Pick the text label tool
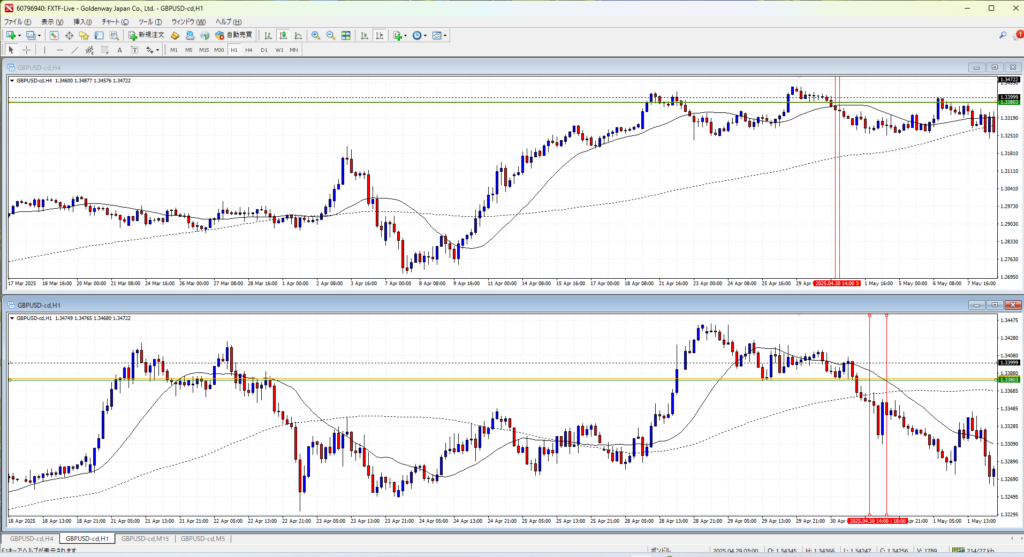Screen dimensions: 1024x557 (119, 49)
